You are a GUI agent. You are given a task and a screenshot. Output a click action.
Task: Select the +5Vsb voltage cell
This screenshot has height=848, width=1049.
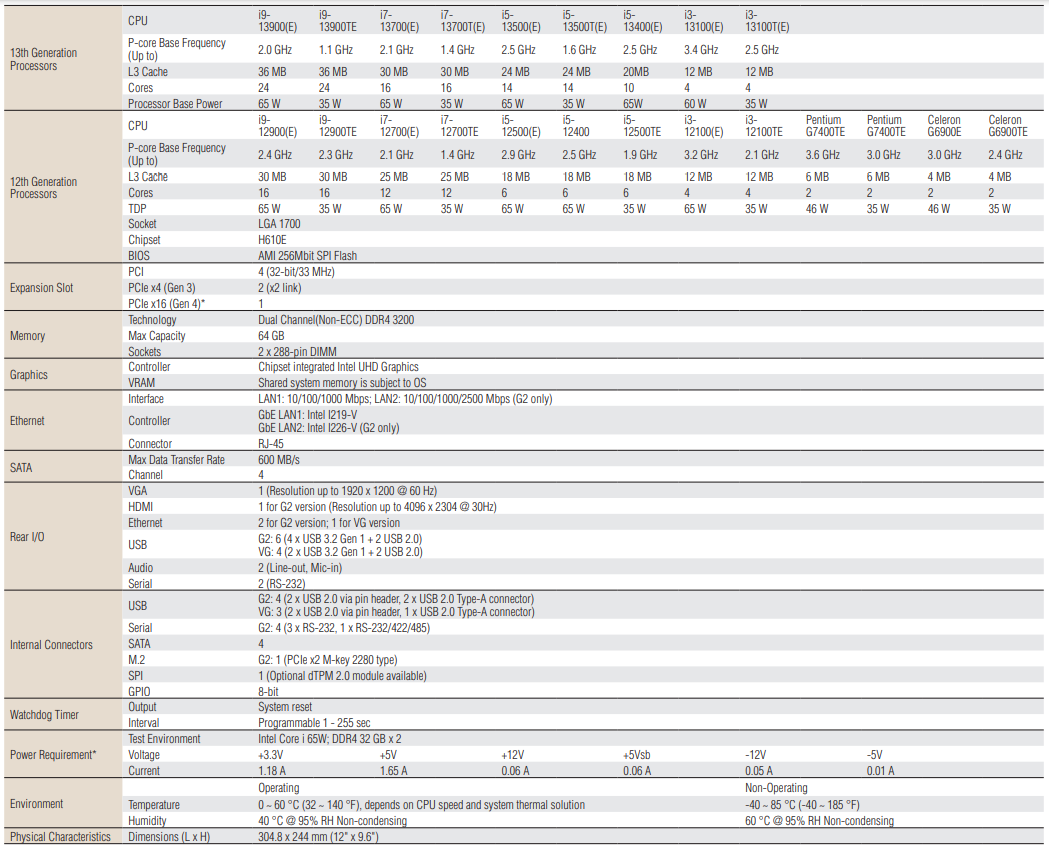point(636,755)
